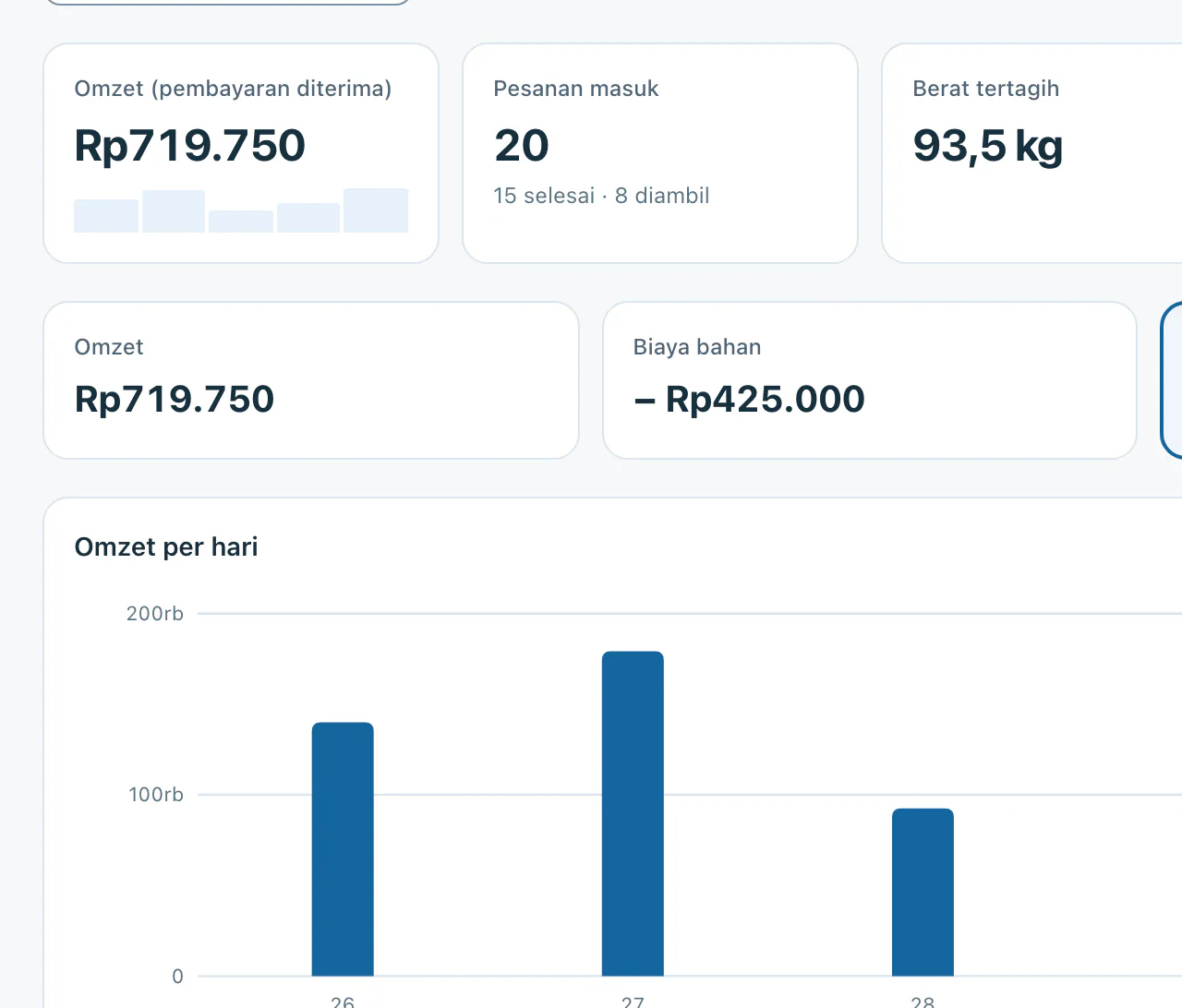Click the "Berat tertagih" label

tap(985, 89)
